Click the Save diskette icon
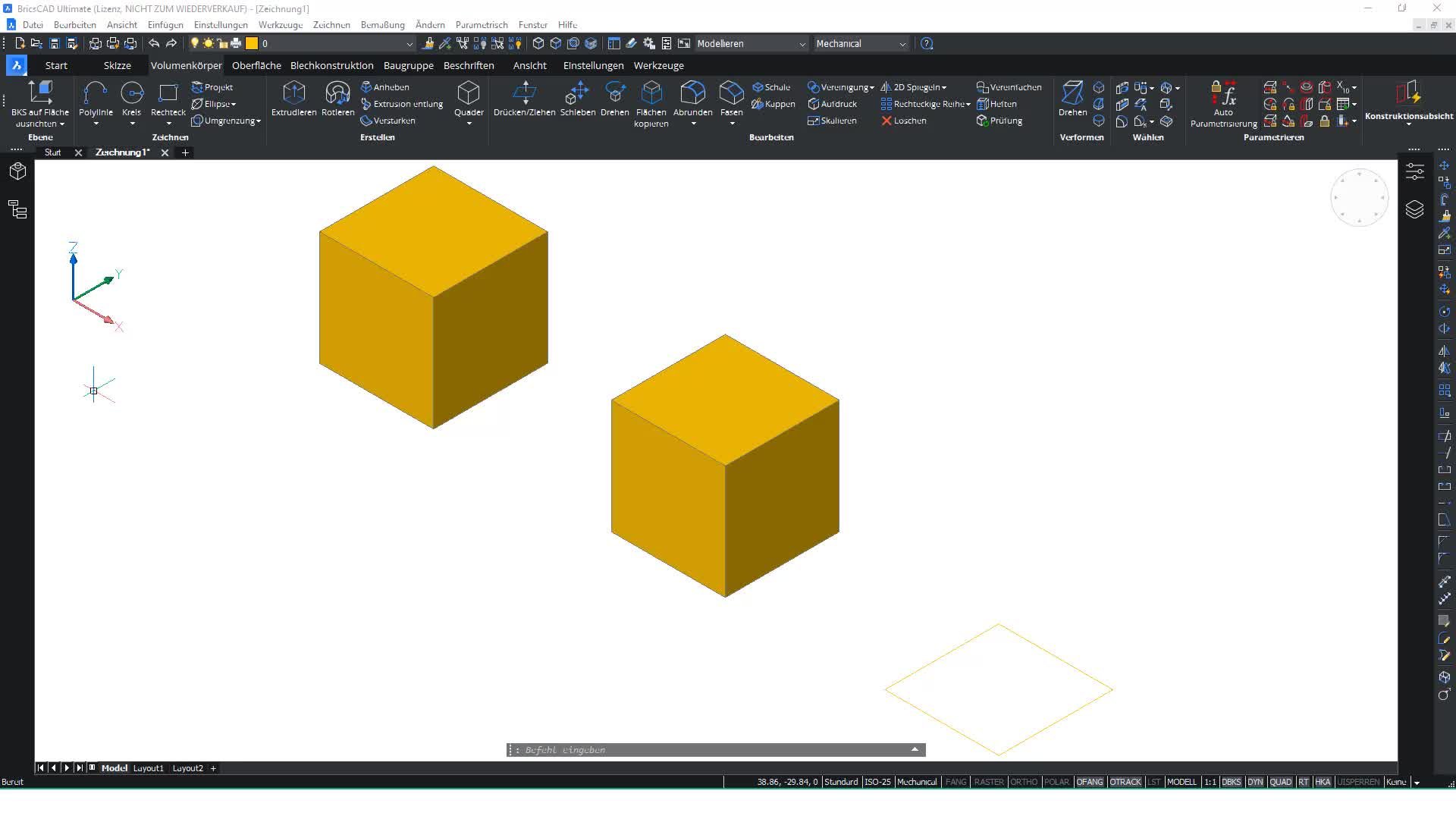This screenshot has width=1456, height=819. [x=54, y=43]
